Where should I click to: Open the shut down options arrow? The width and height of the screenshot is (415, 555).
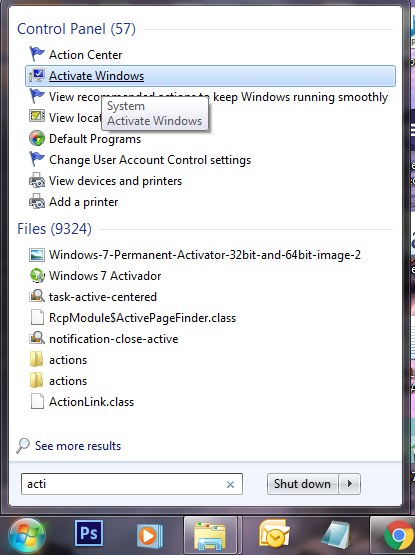coord(349,484)
